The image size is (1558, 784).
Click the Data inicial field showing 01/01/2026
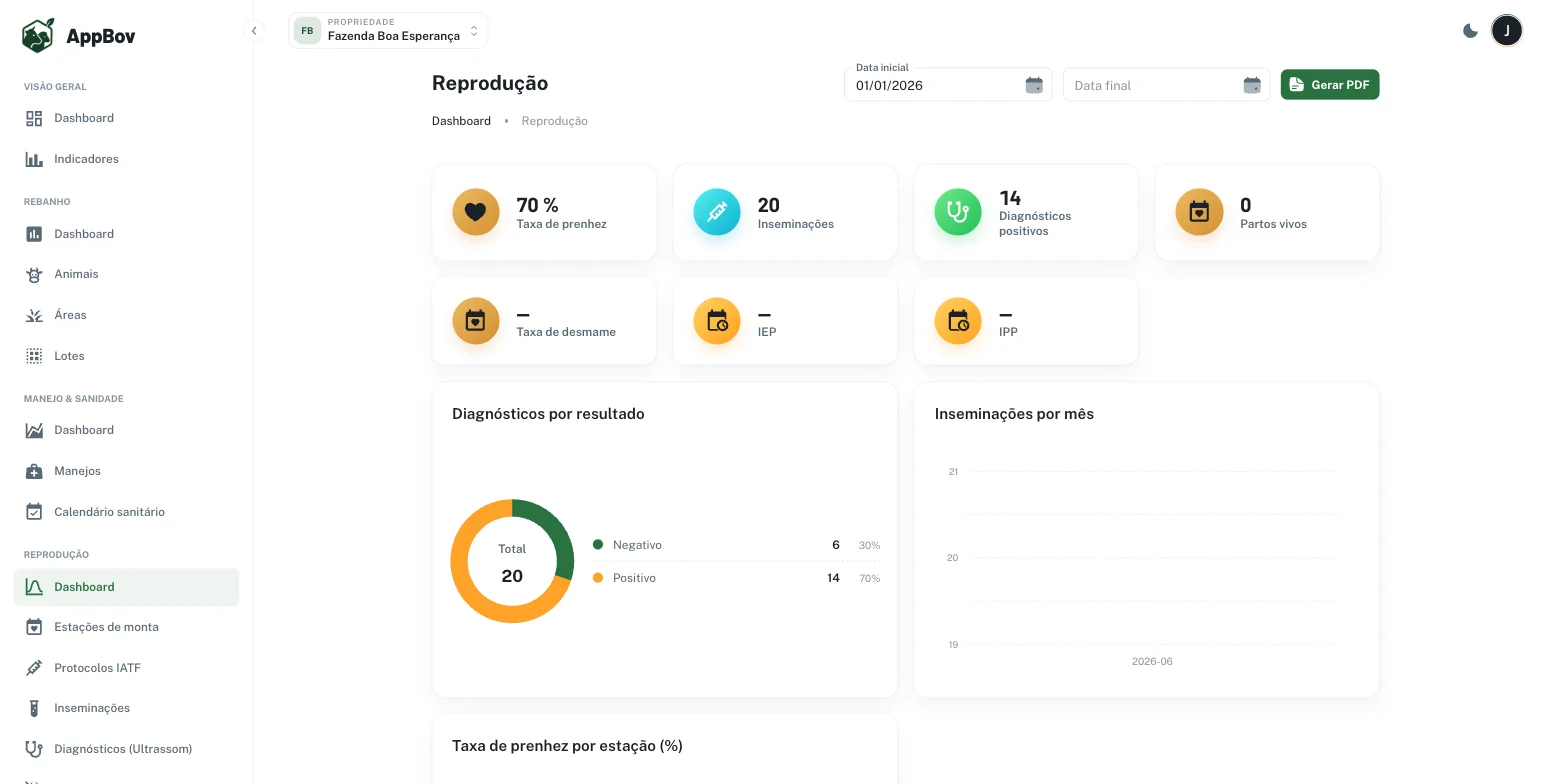click(948, 85)
